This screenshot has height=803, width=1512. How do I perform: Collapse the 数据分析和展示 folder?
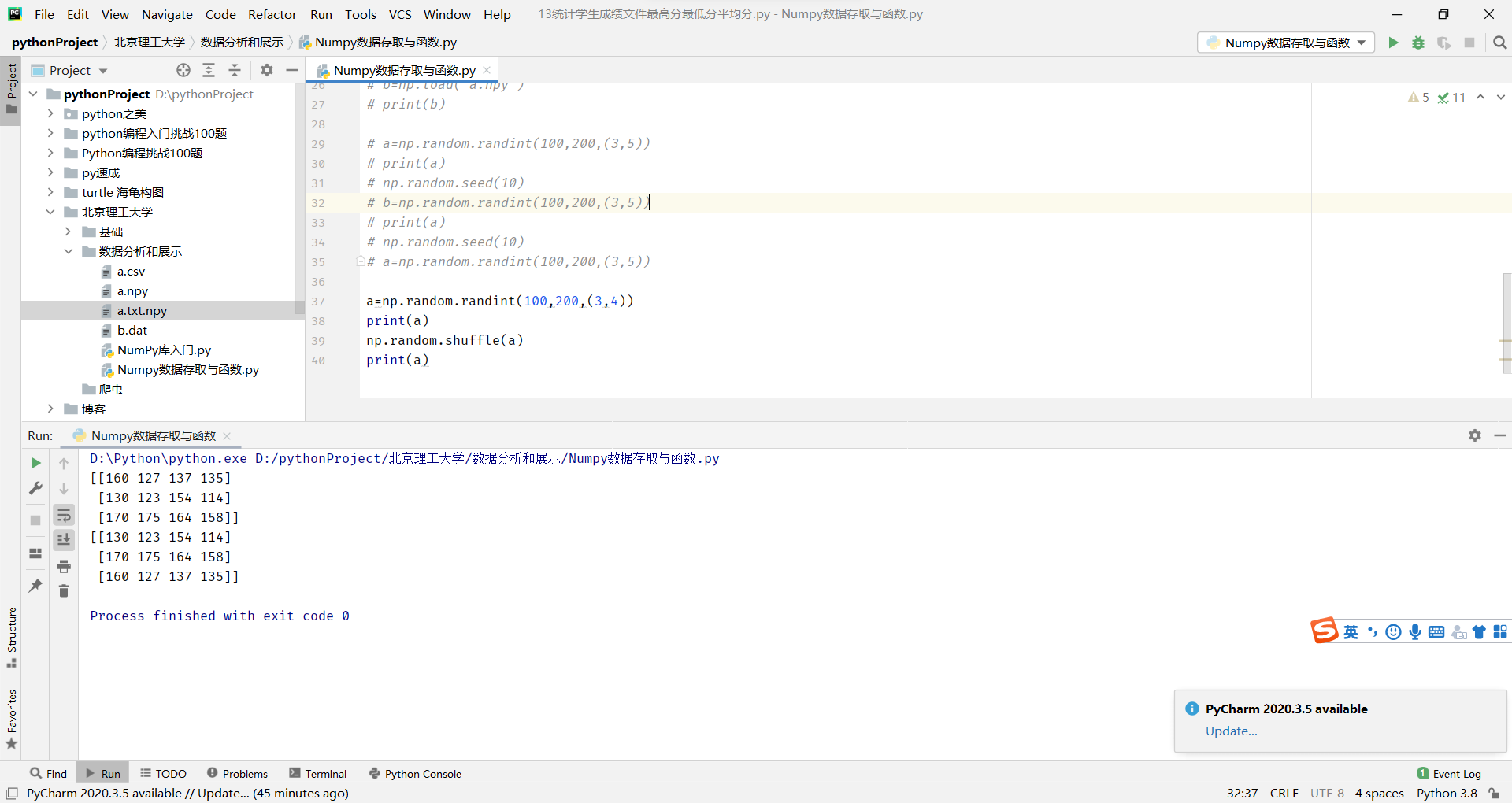(x=68, y=251)
